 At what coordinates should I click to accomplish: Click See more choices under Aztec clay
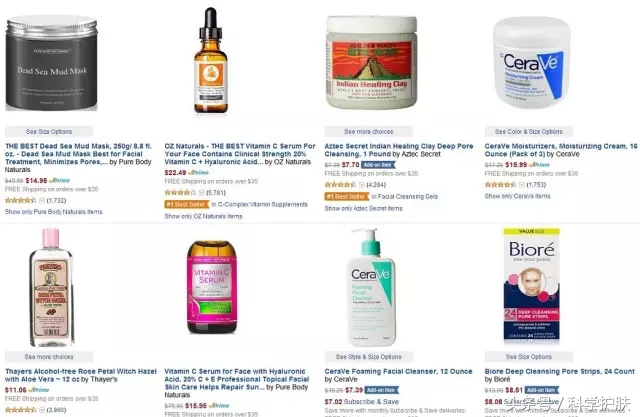click(369, 132)
